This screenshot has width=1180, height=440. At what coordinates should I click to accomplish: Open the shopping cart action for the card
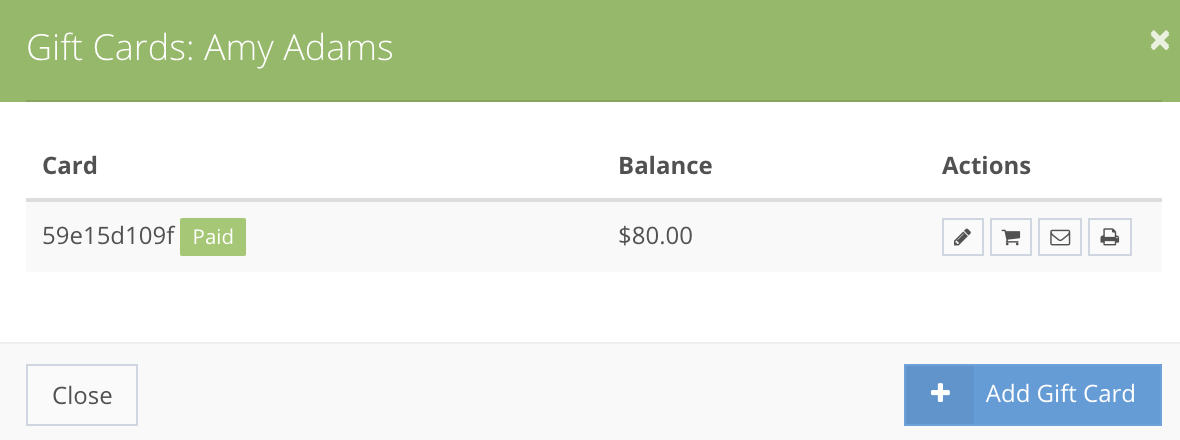click(1011, 237)
